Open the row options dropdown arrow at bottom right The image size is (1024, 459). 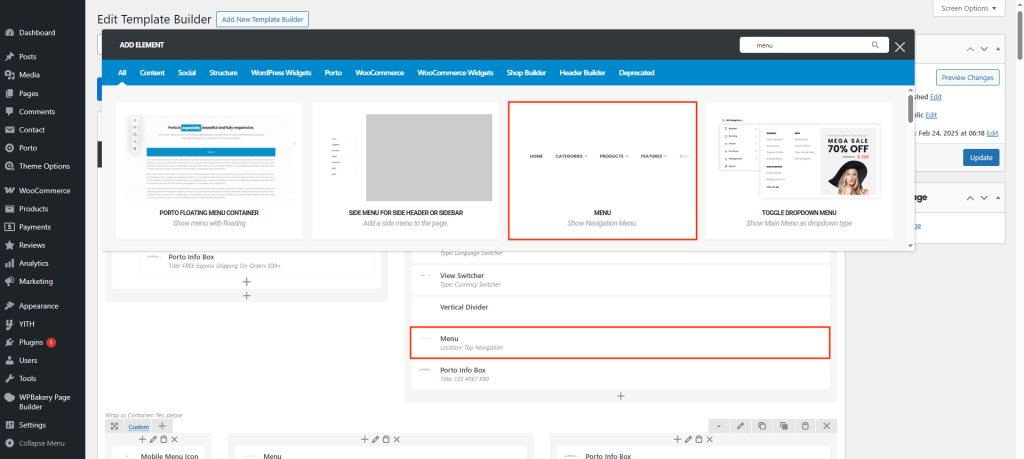coord(718,426)
